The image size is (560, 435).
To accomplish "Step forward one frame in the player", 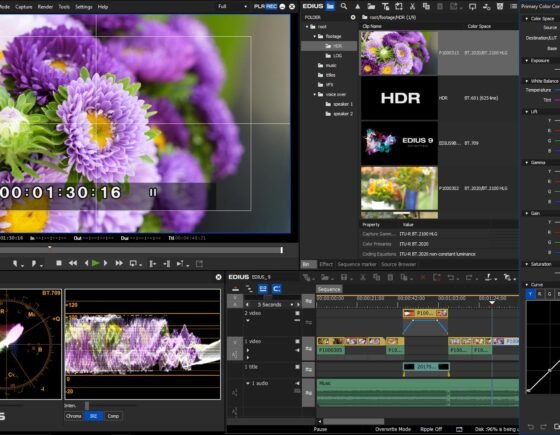I will pos(105,263).
